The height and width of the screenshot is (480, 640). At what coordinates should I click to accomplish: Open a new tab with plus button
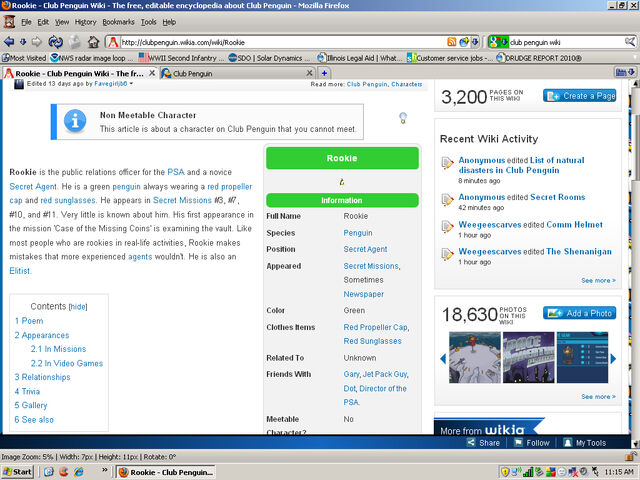(x=324, y=73)
